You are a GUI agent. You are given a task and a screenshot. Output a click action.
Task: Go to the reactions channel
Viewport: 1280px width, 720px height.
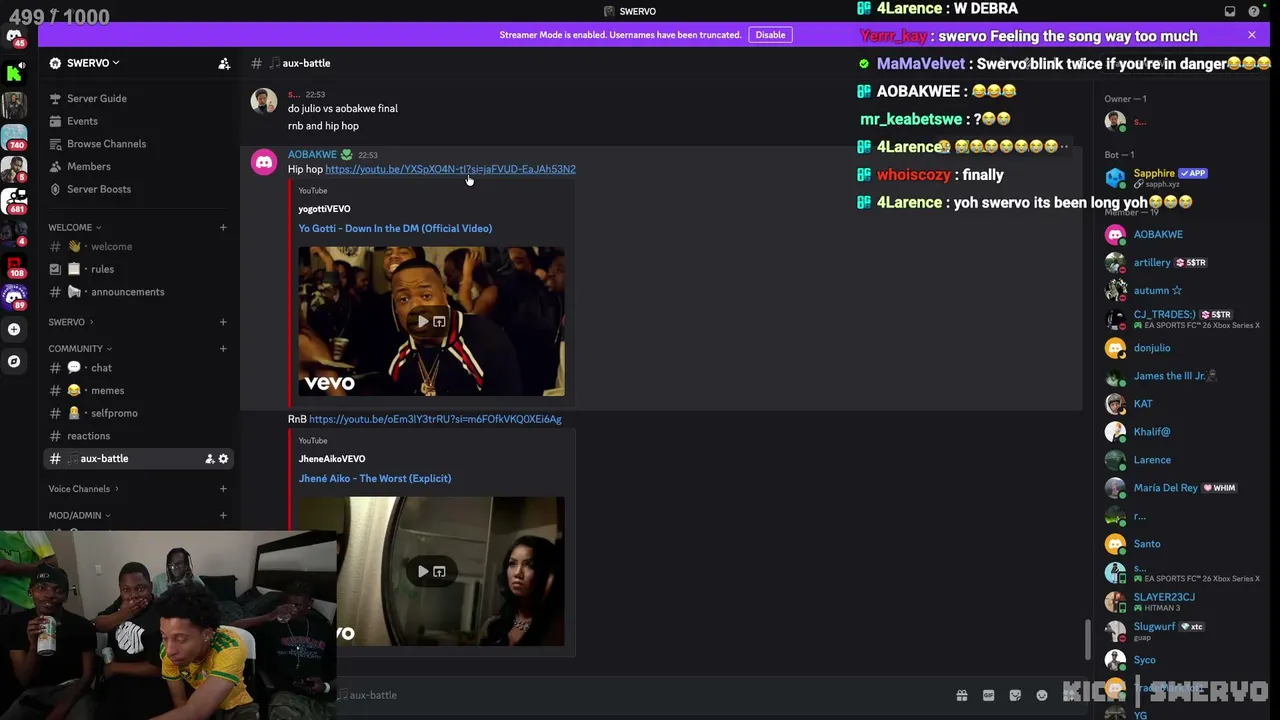[x=139, y=436]
